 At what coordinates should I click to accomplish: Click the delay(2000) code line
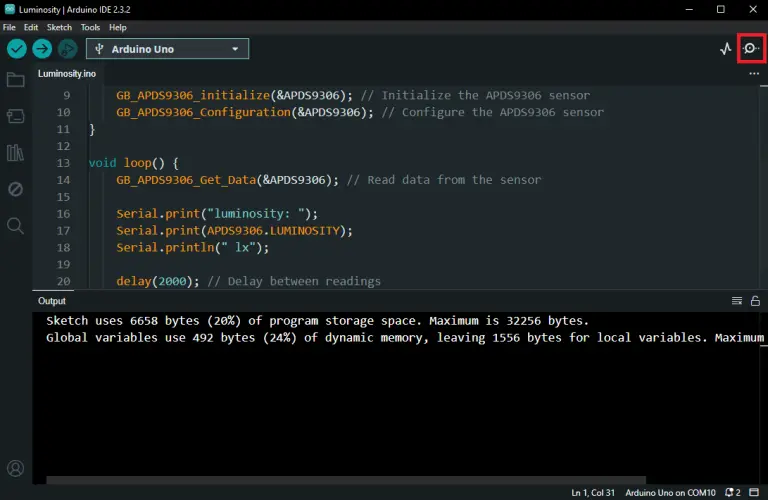tap(248, 281)
